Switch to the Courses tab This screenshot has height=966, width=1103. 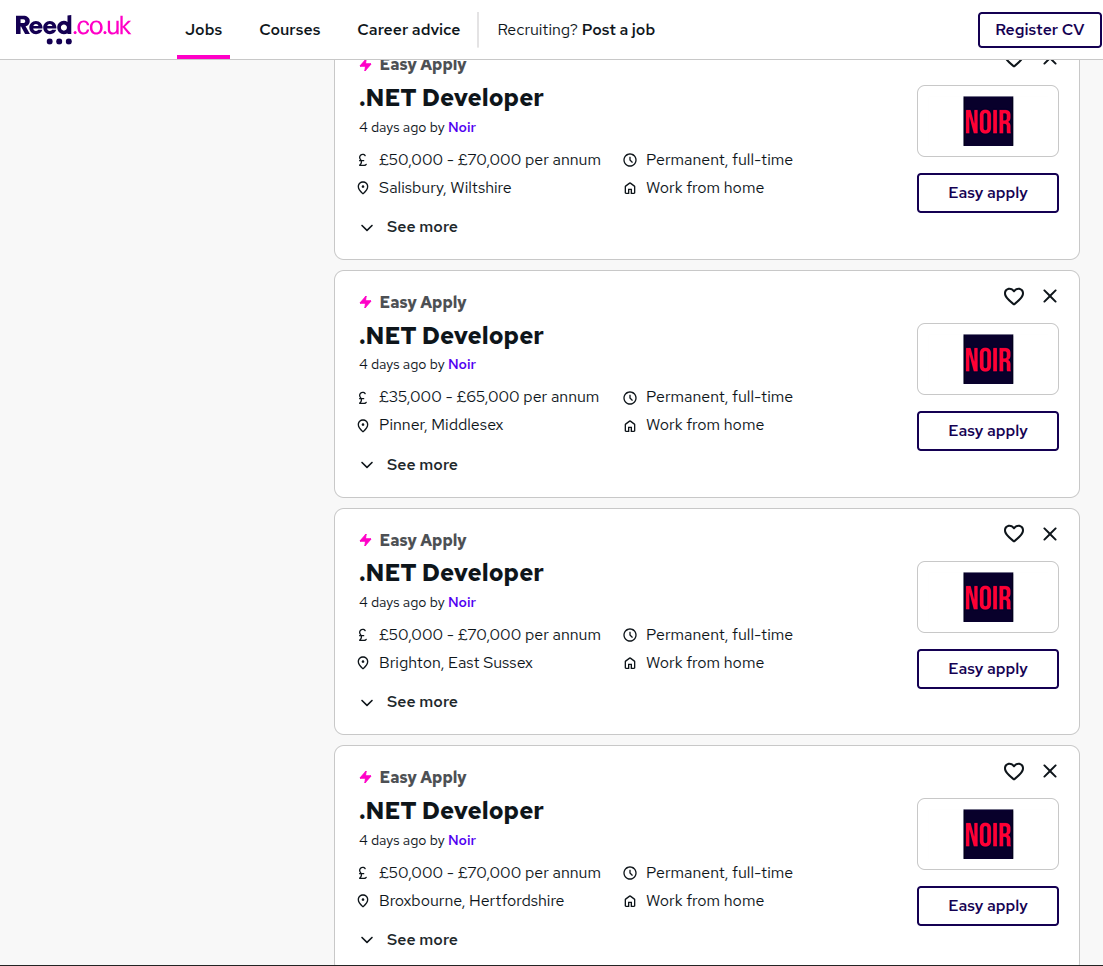tap(289, 30)
